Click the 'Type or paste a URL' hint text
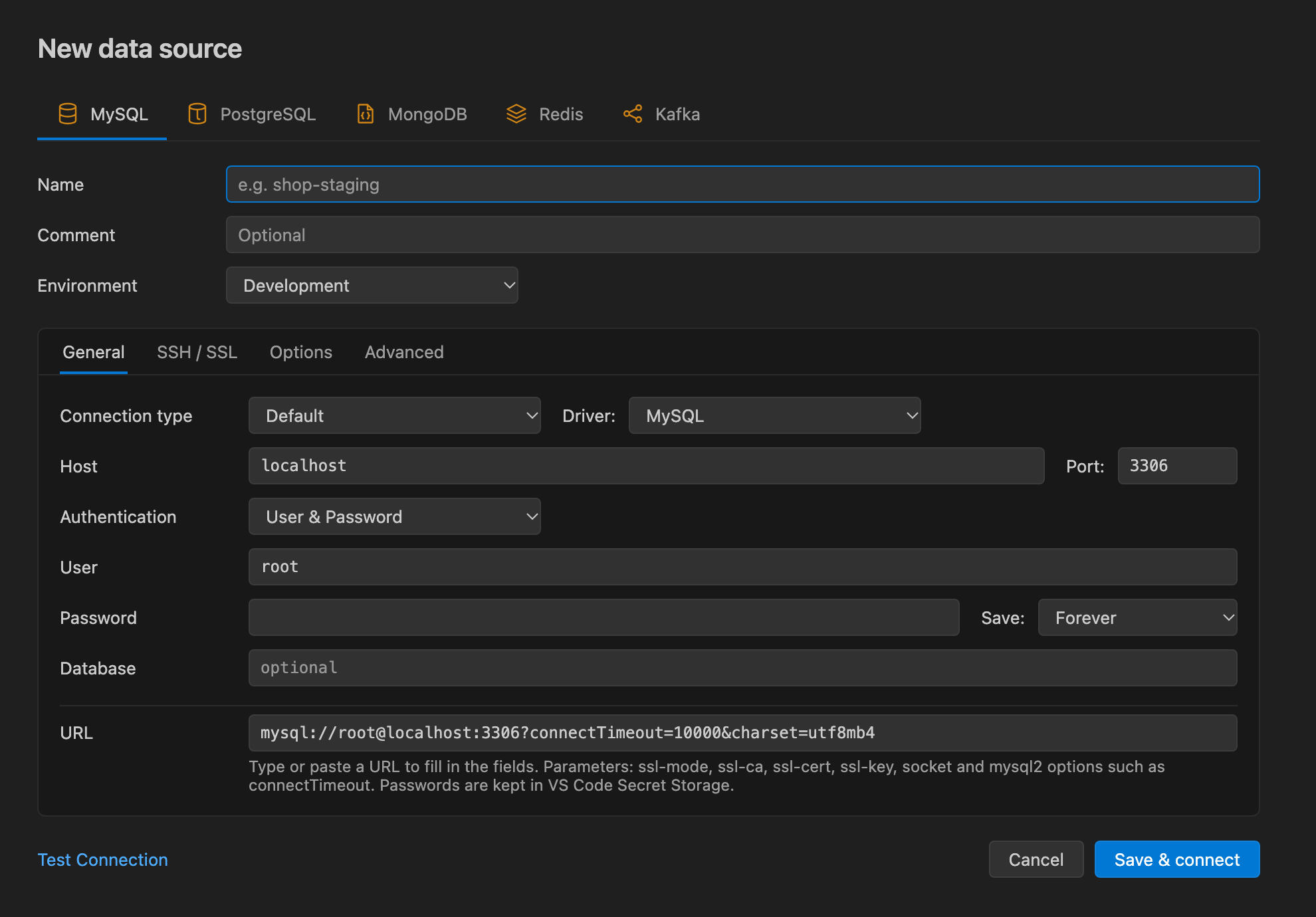Screen dimensions: 1316x917 [x=707, y=776]
